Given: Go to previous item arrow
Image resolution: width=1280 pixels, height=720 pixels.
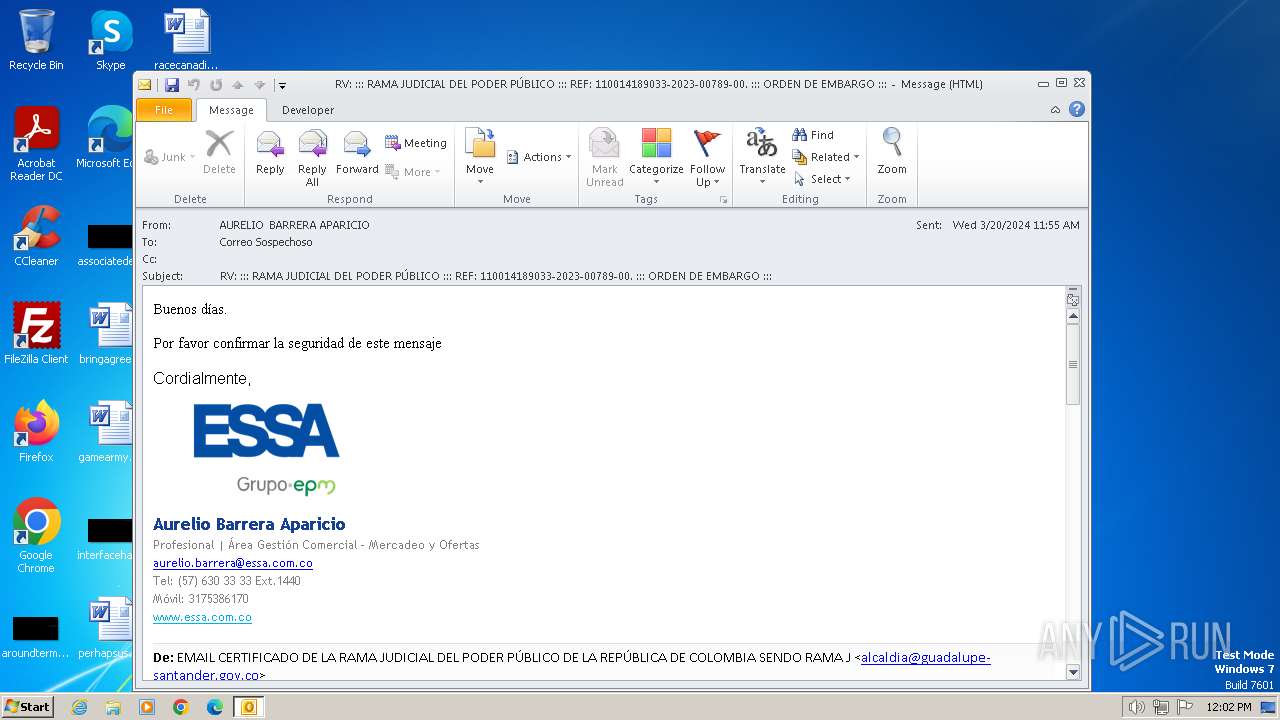Looking at the screenshot, I should pyautogui.click(x=238, y=85).
